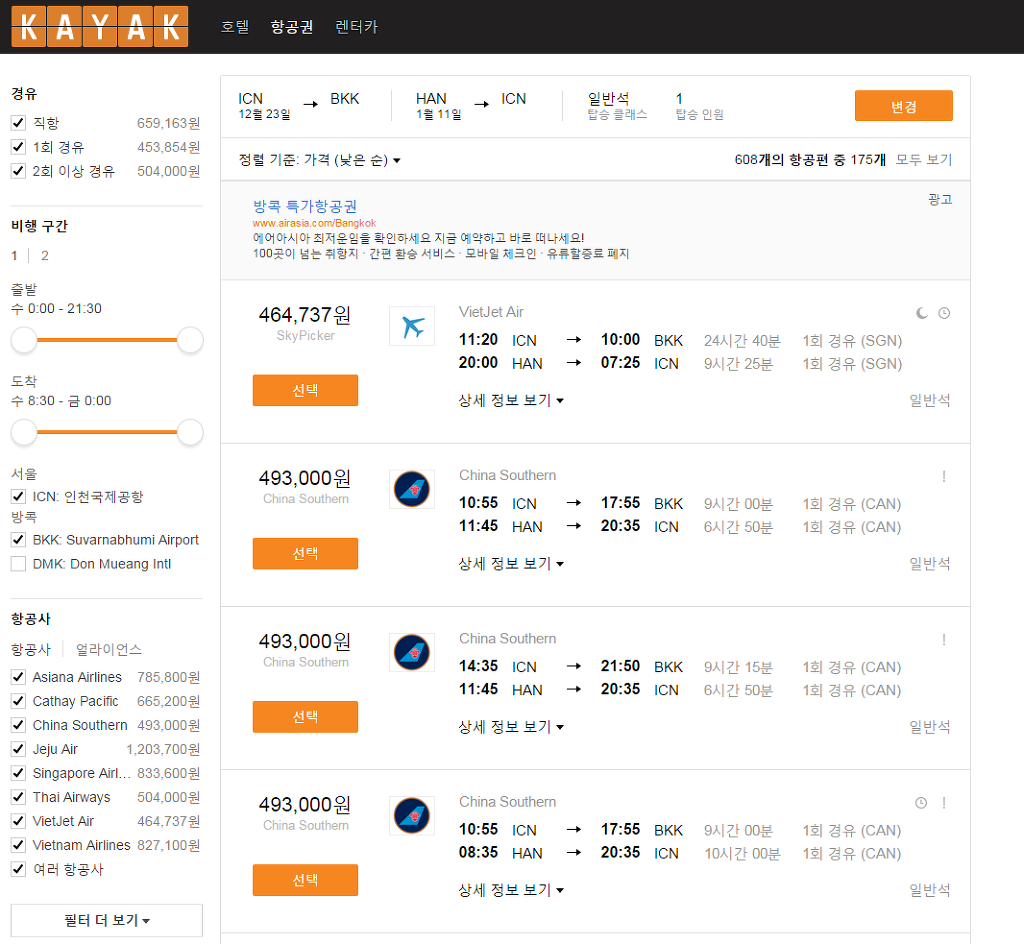
Task: Uncheck BKK Suvarnabhumi Airport filter
Action: point(18,540)
